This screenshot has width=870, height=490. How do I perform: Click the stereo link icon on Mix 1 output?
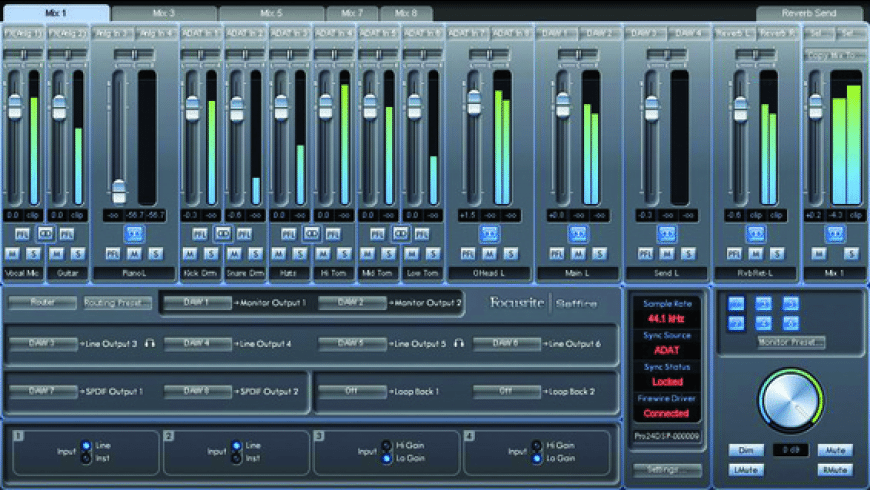click(x=834, y=233)
